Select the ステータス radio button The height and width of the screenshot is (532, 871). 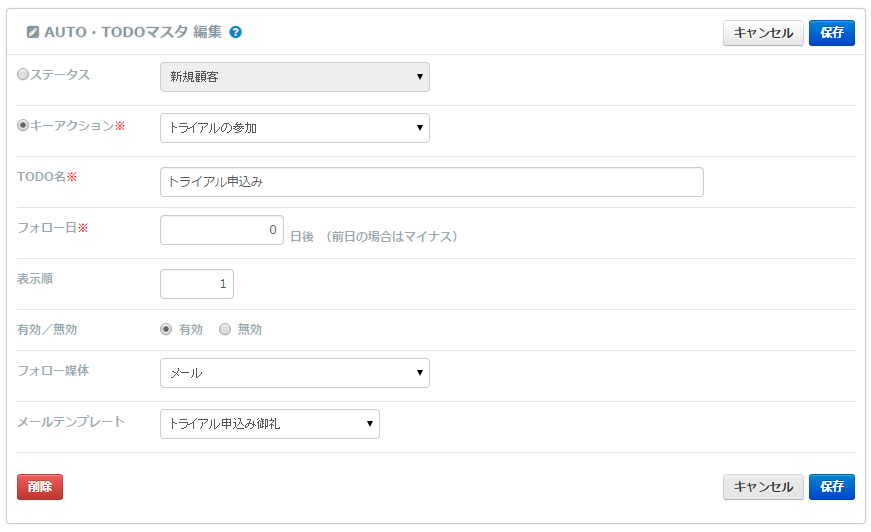(x=23, y=74)
